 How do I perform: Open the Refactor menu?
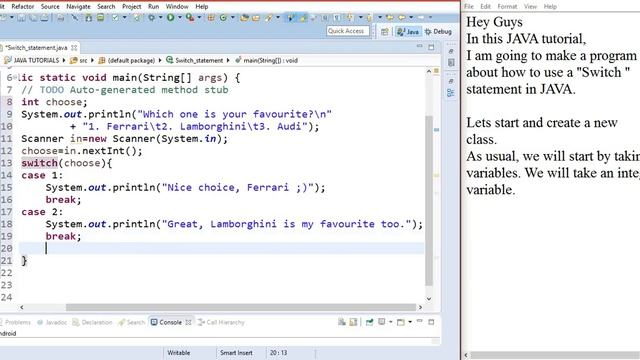tap(22, 7)
